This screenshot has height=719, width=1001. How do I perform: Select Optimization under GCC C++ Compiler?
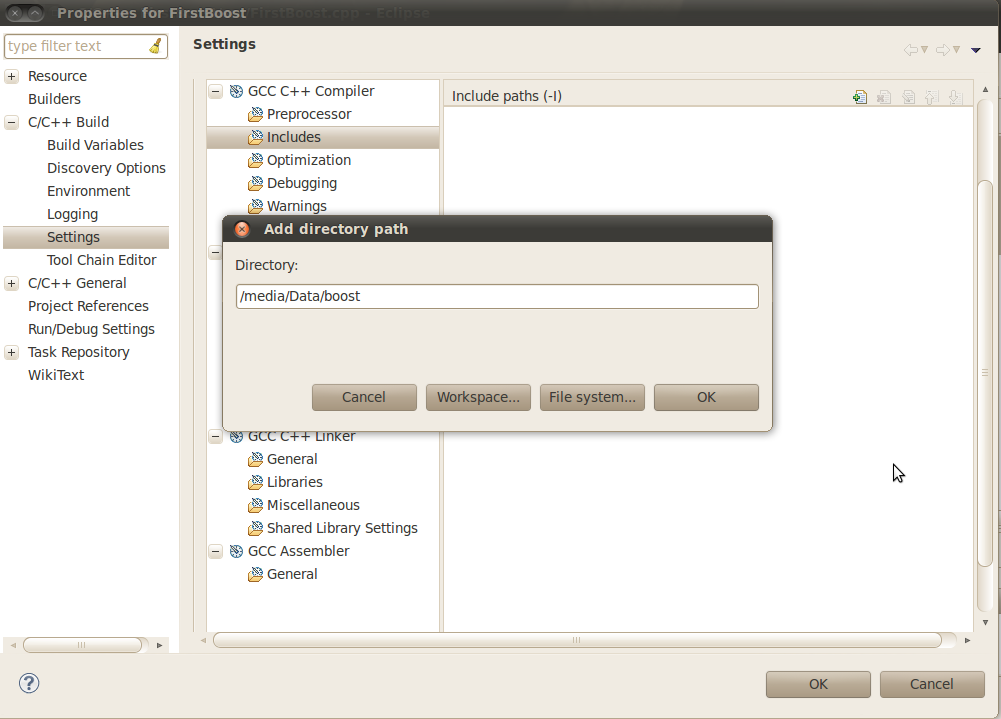(x=308, y=160)
